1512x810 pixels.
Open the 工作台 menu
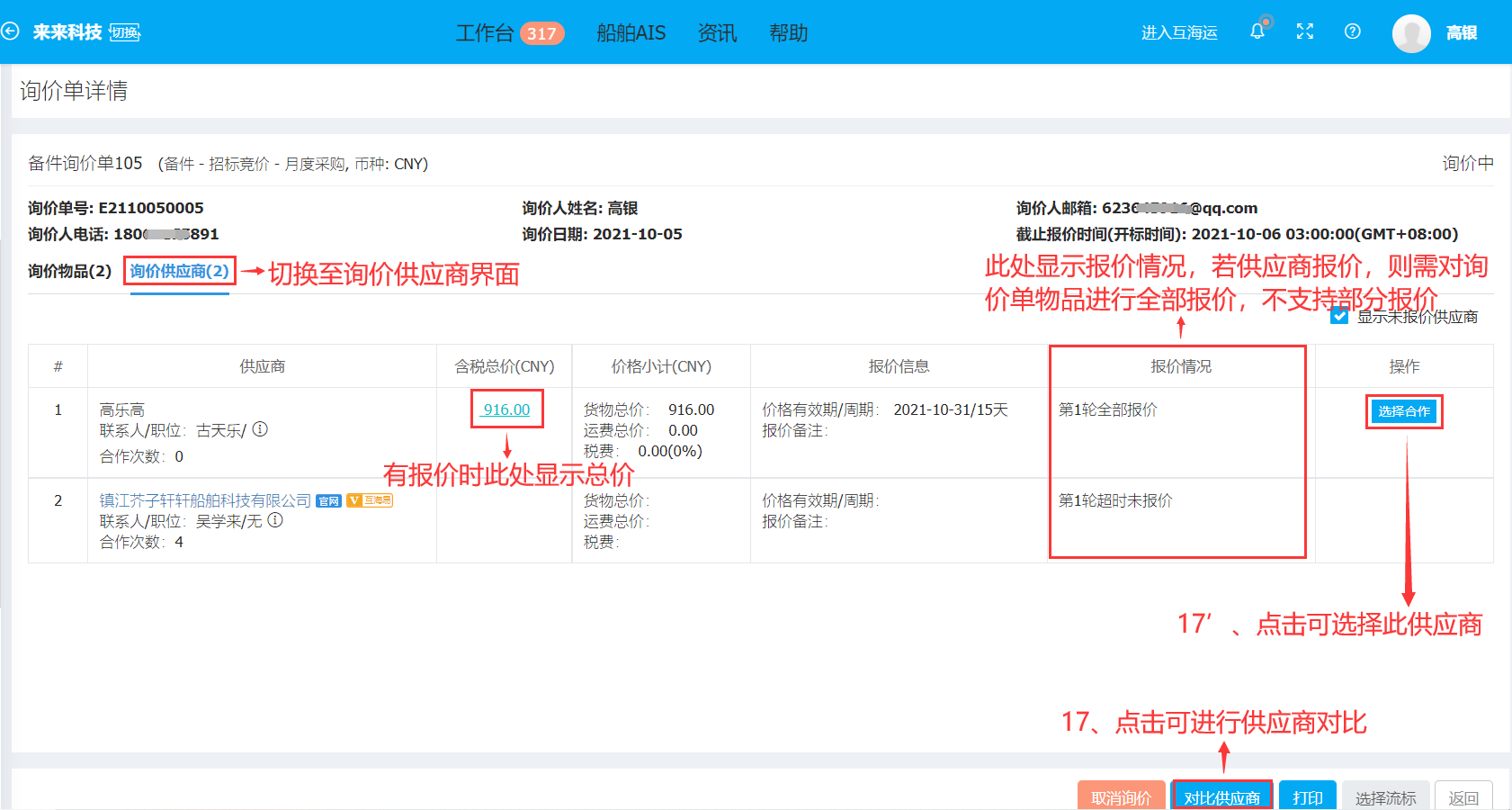click(485, 33)
